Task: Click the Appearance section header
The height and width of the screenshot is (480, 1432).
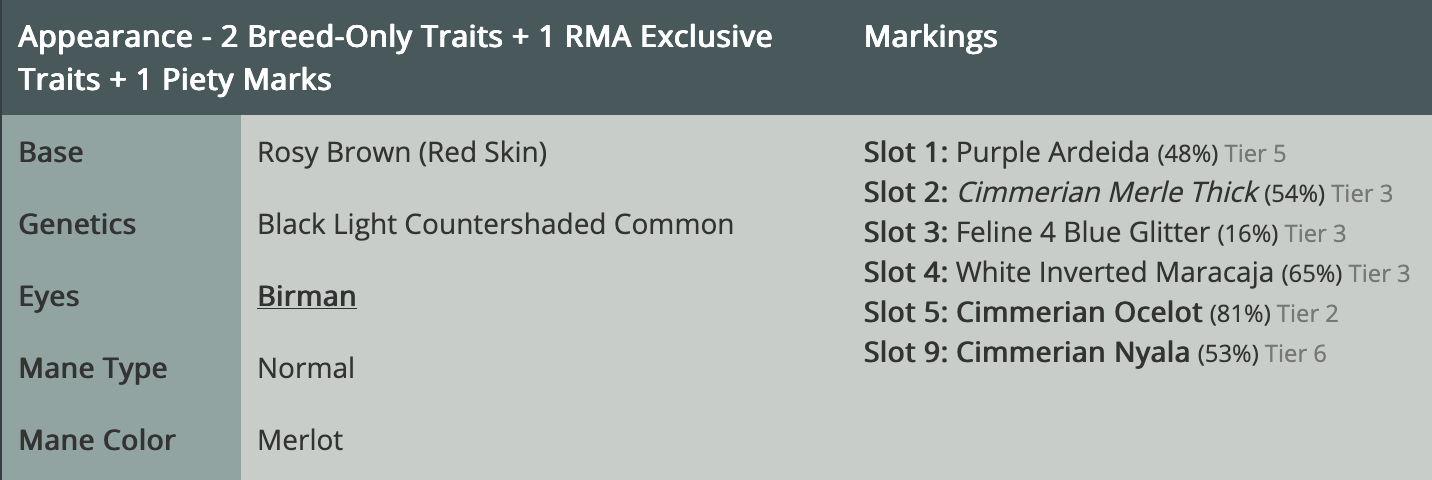Action: 395,57
